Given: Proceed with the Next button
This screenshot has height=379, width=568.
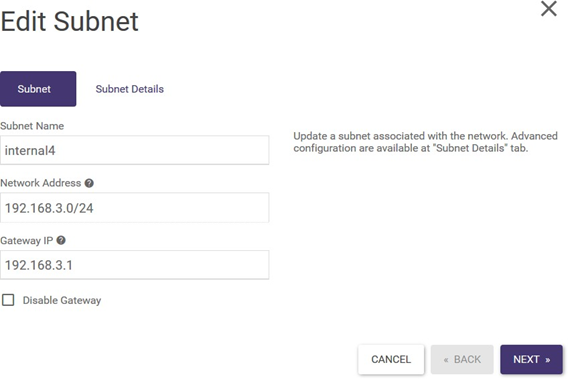Looking at the screenshot, I should [531, 359].
